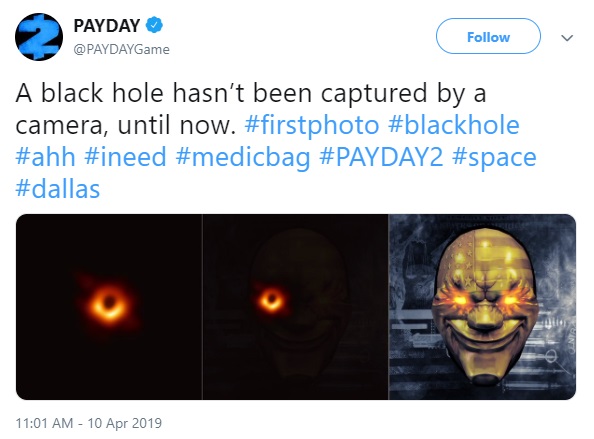Click the tweet text body
This screenshot has width=594, height=439.
tap(276, 141)
